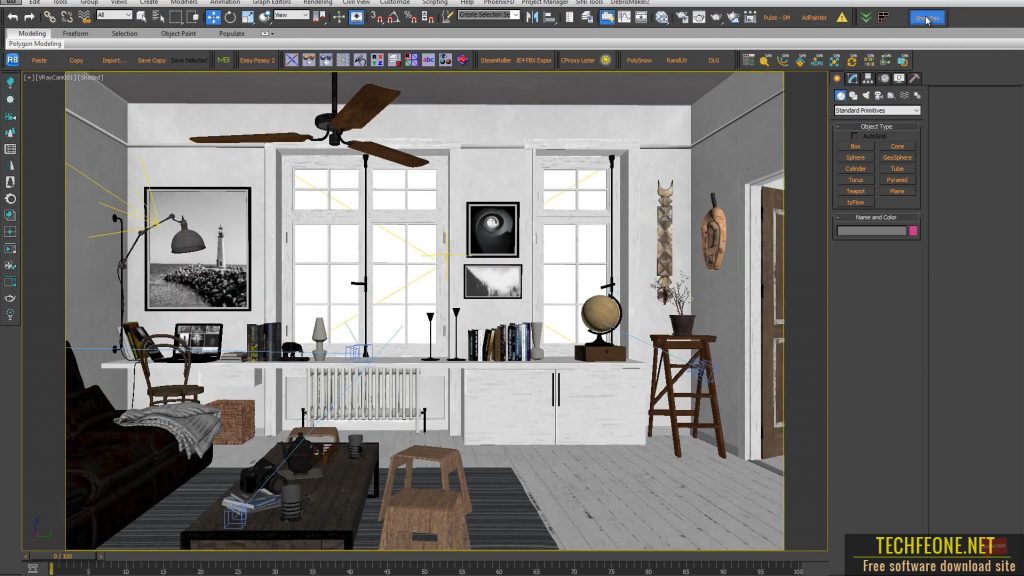1024x576 pixels.
Task: Enable the AutoGrid checkbox
Action: (x=854, y=136)
